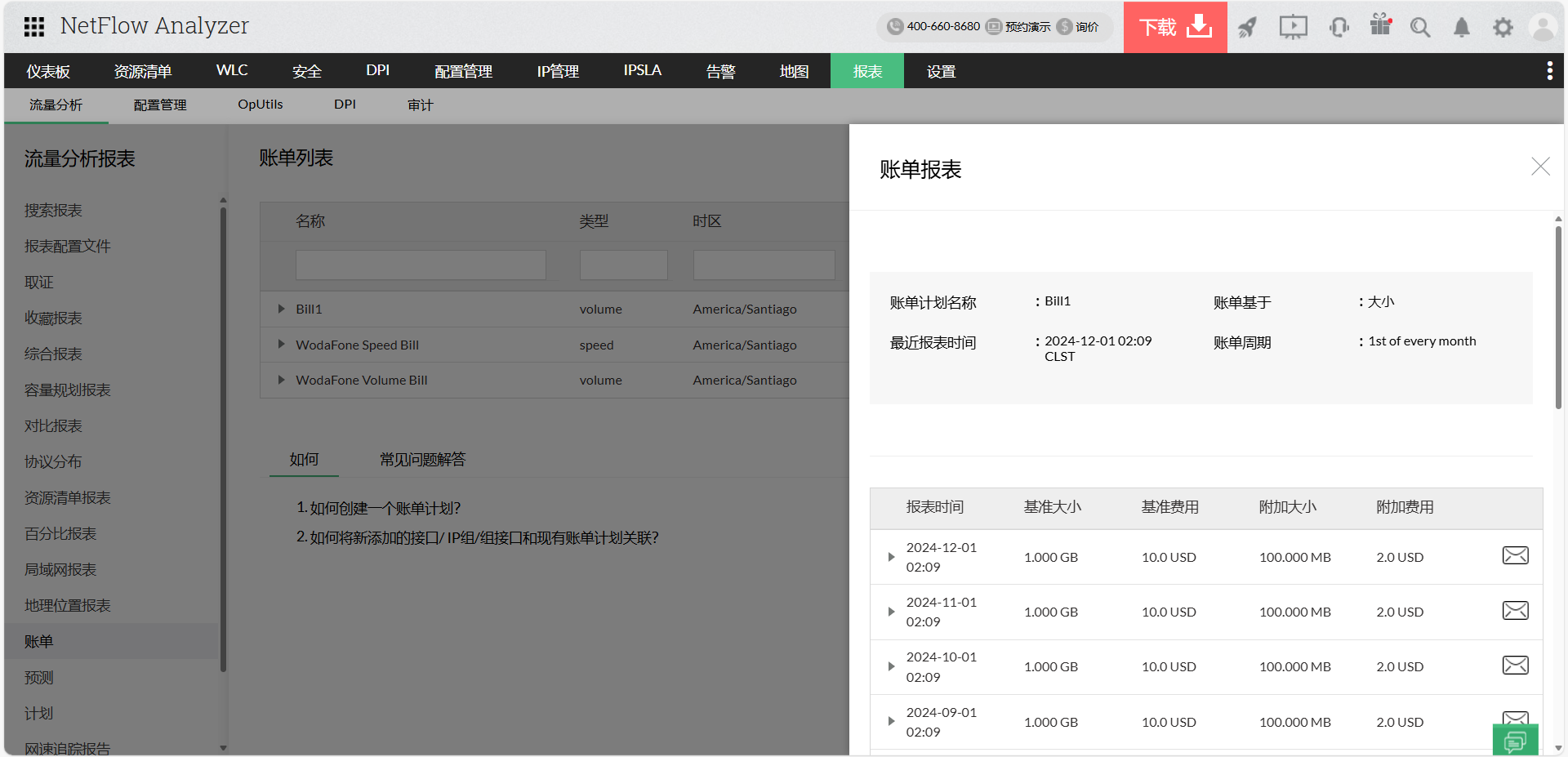This screenshot has height=757, width=1568.
Task: Click the rocket quick-start icon
Action: pos(1247,28)
